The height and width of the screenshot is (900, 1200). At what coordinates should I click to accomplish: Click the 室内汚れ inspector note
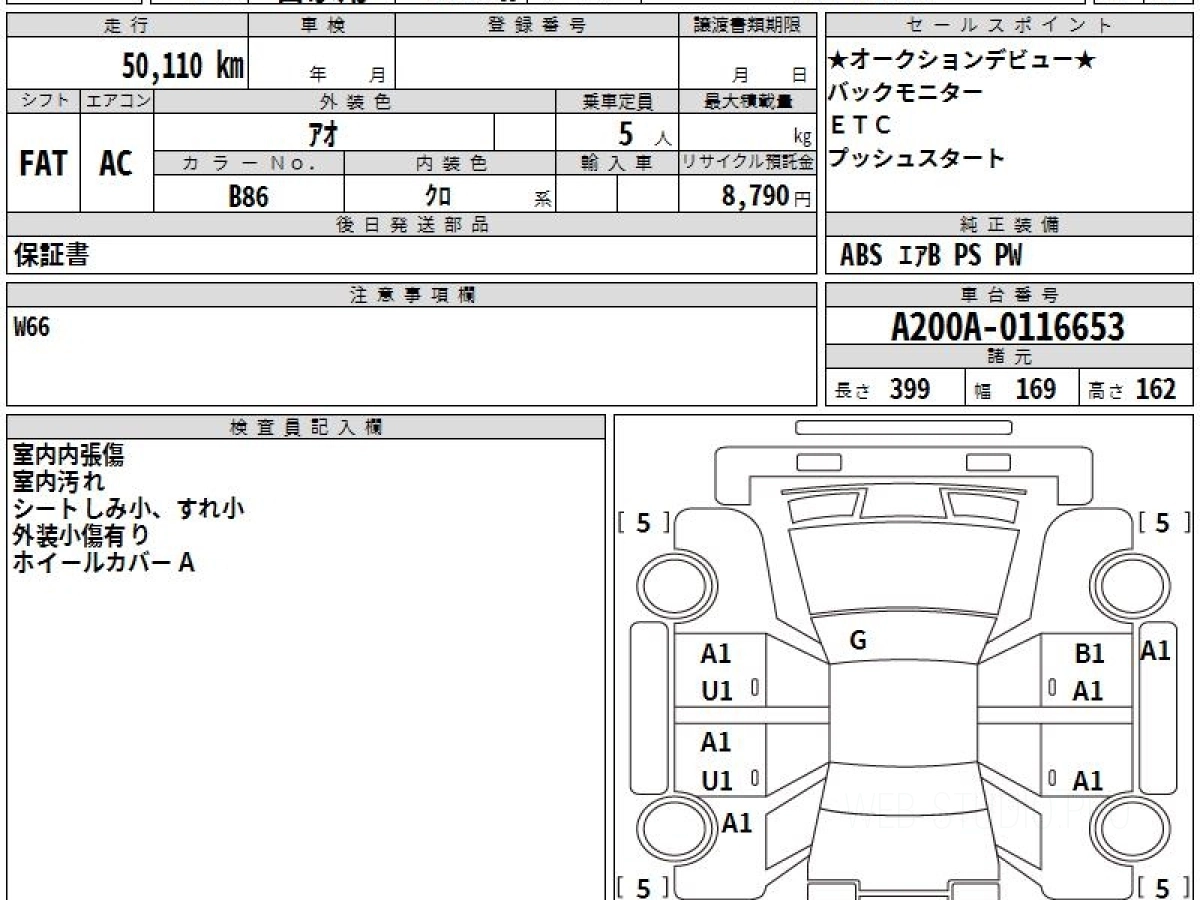pyautogui.click(x=58, y=482)
